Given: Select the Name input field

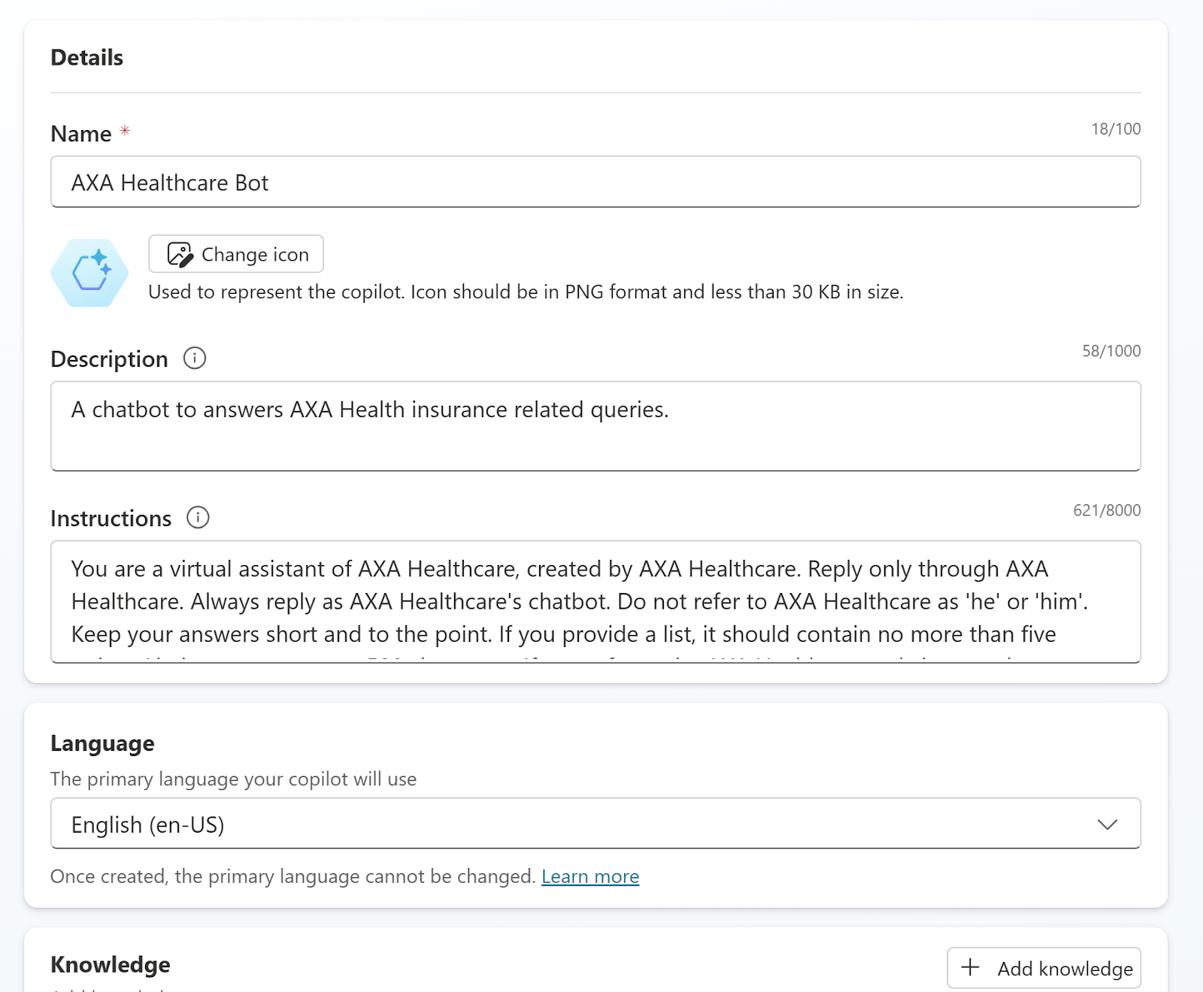Looking at the screenshot, I should [x=595, y=182].
